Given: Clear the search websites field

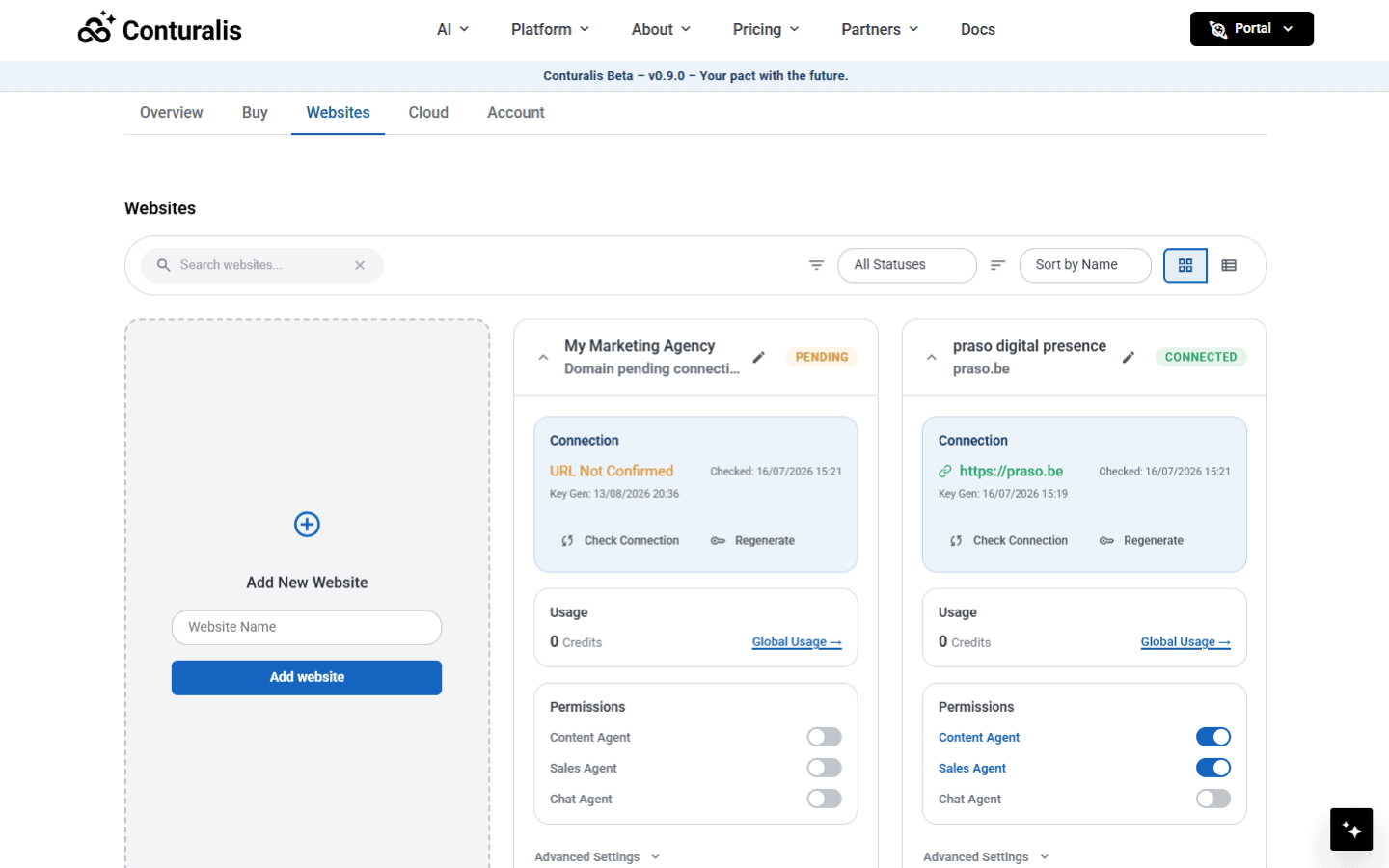Looking at the screenshot, I should [360, 265].
